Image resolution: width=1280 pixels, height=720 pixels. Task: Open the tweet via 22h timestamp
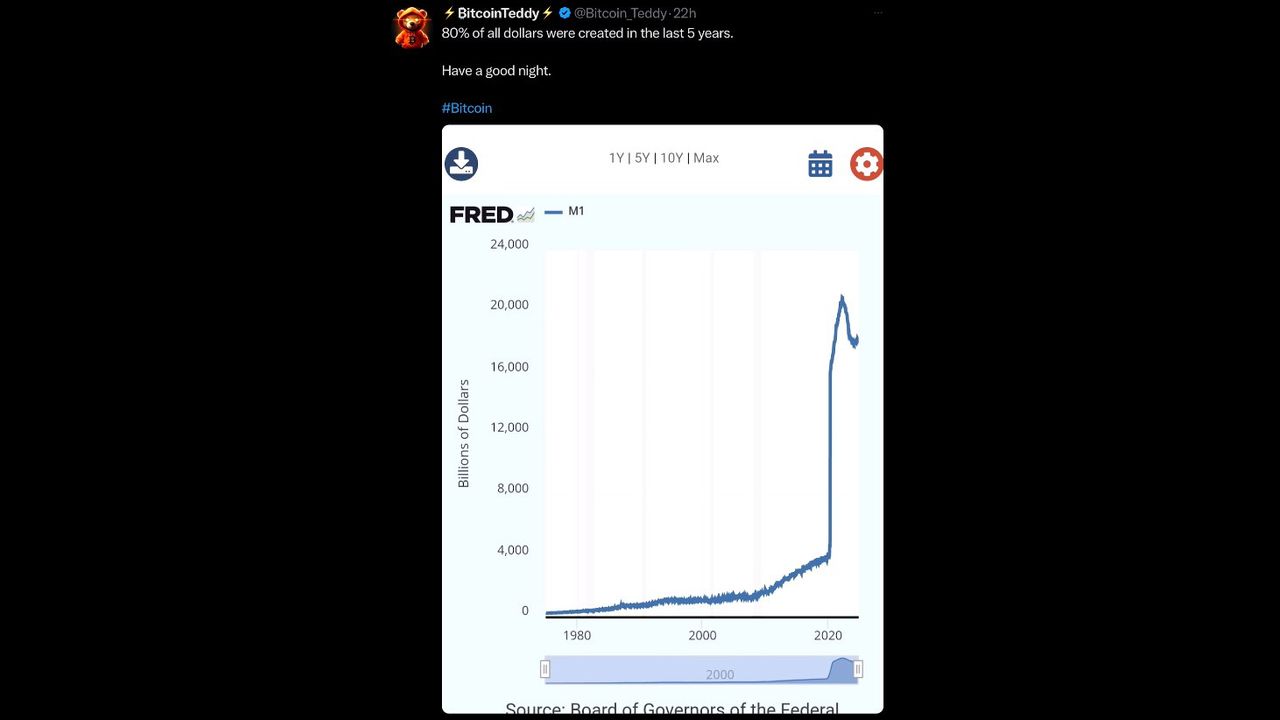[x=685, y=13]
